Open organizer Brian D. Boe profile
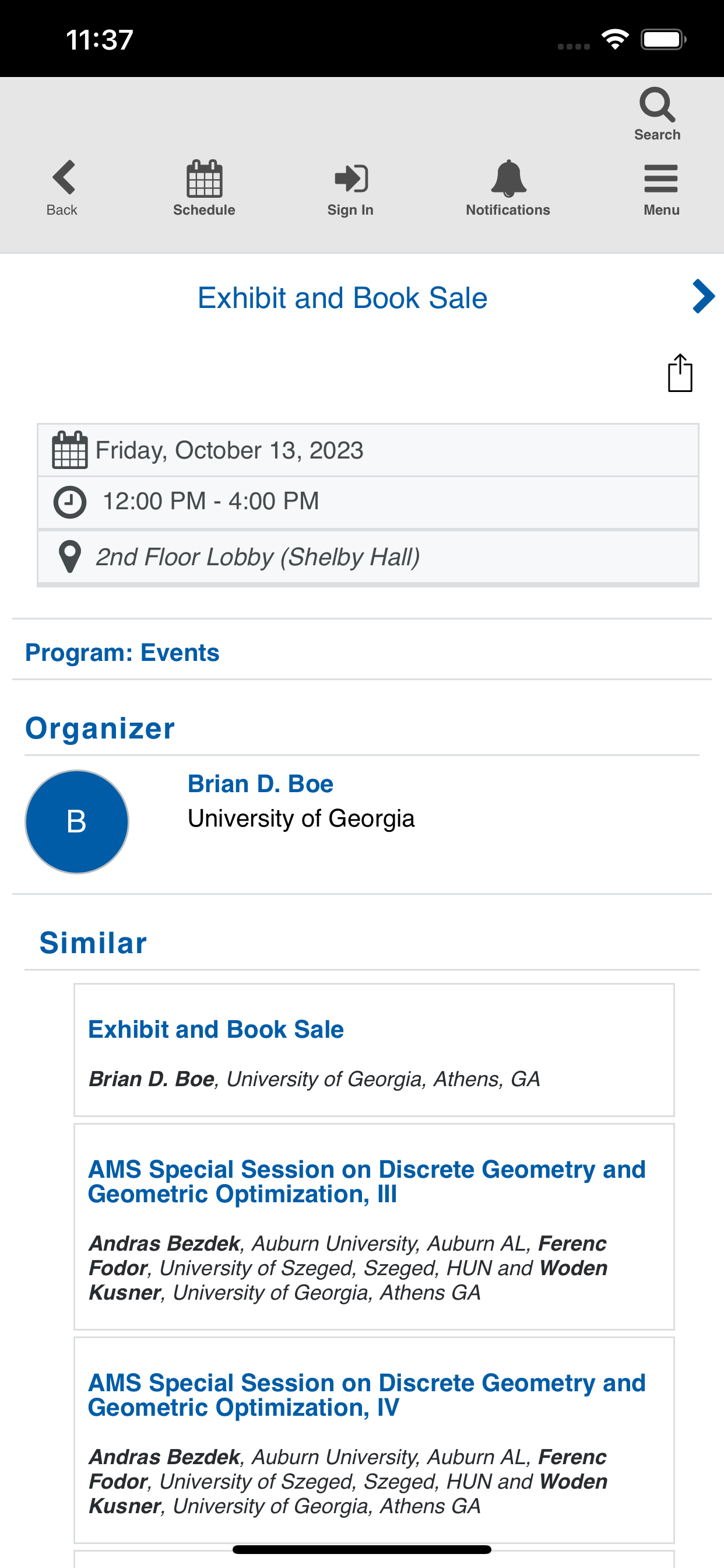The height and width of the screenshot is (1568, 724). click(261, 784)
